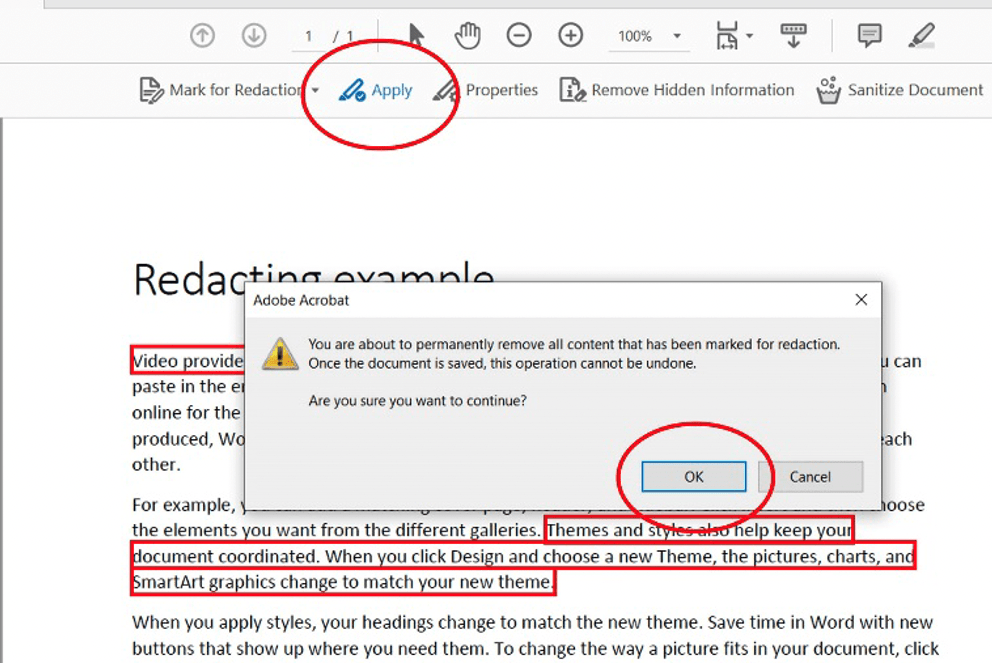This screenshot has width=992, height=663.
Task: Cancel the redaction confirmation dialog
Action: coord(810,476)
